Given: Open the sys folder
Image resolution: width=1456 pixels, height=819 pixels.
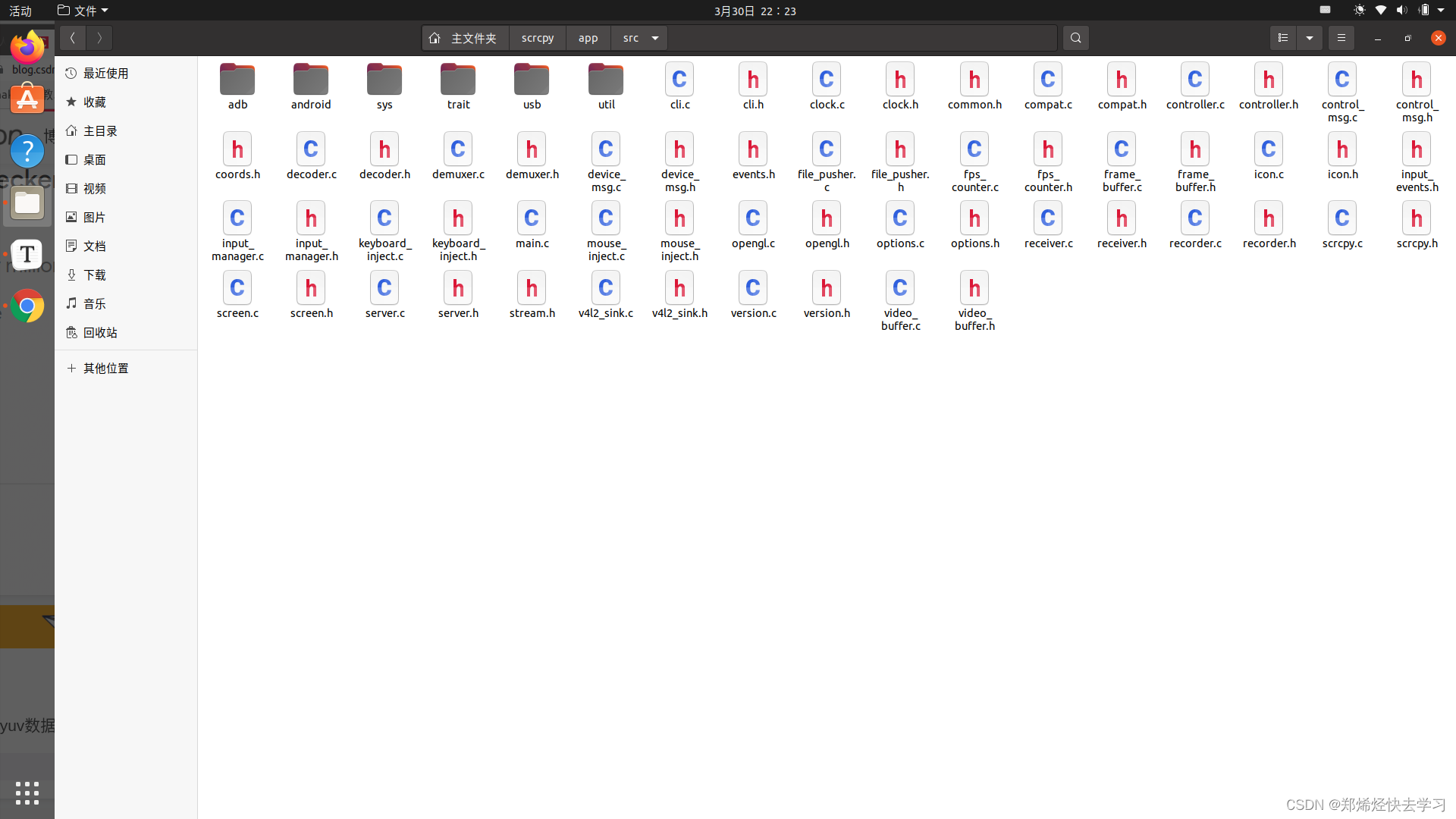Looking at the screenshot, I should (x=384, y=86).
